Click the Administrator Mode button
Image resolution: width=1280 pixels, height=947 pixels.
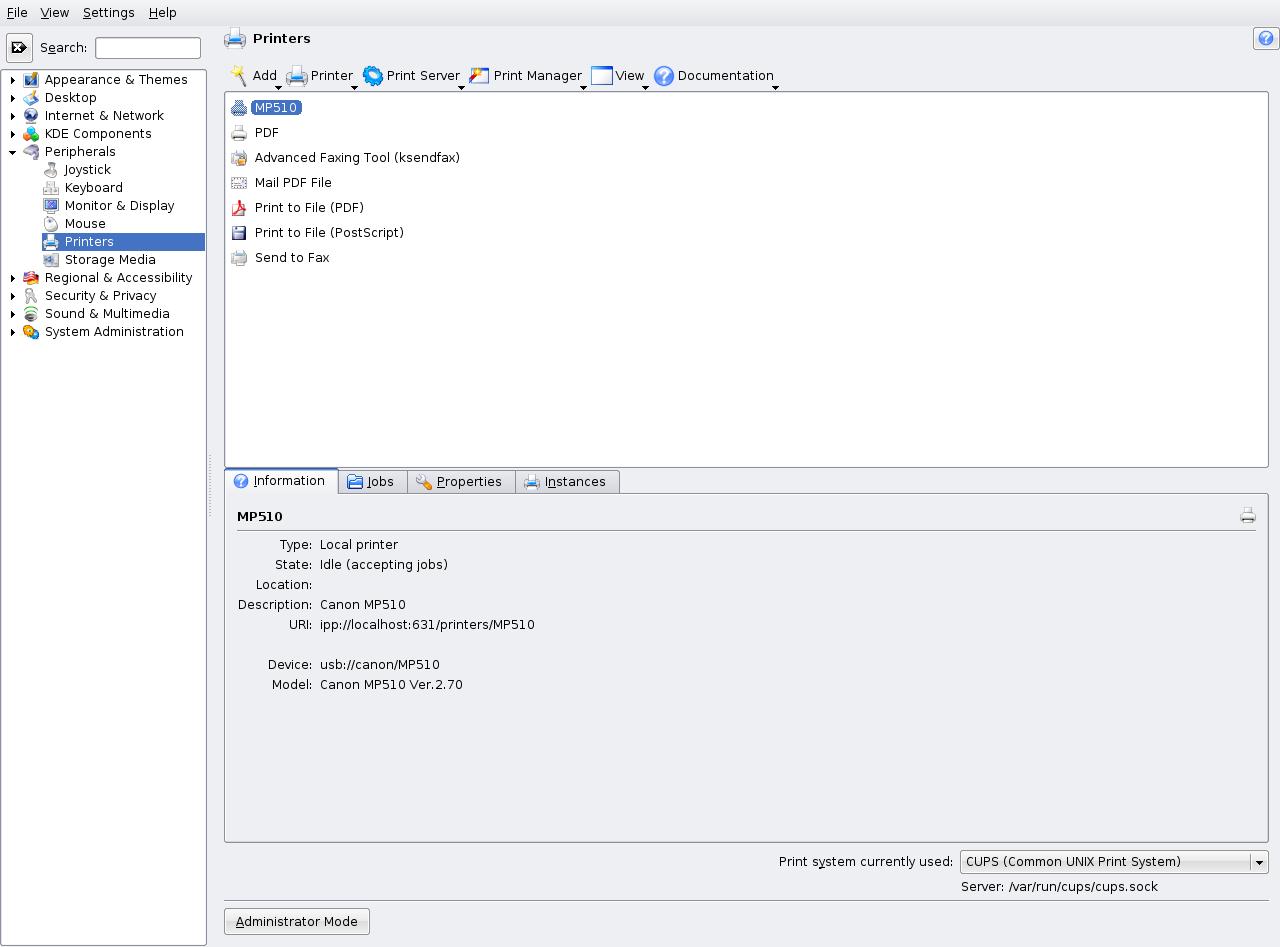pos(297,921)
